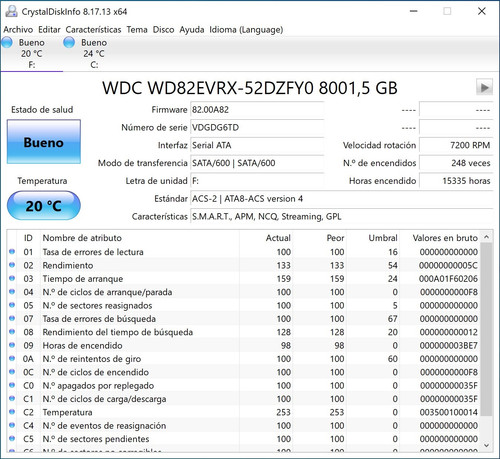Click the 248 veces power-on count field
Image resolution: width=500 pixels, height=459 pixels.
coord(456,163)
